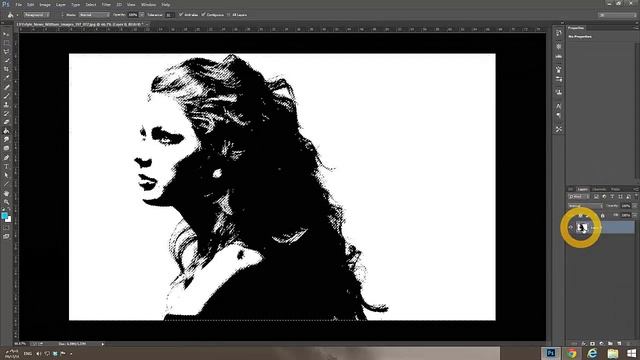Select the Line shape tool
The height and width of the screenshot is (360, 640).
(6, 184)
